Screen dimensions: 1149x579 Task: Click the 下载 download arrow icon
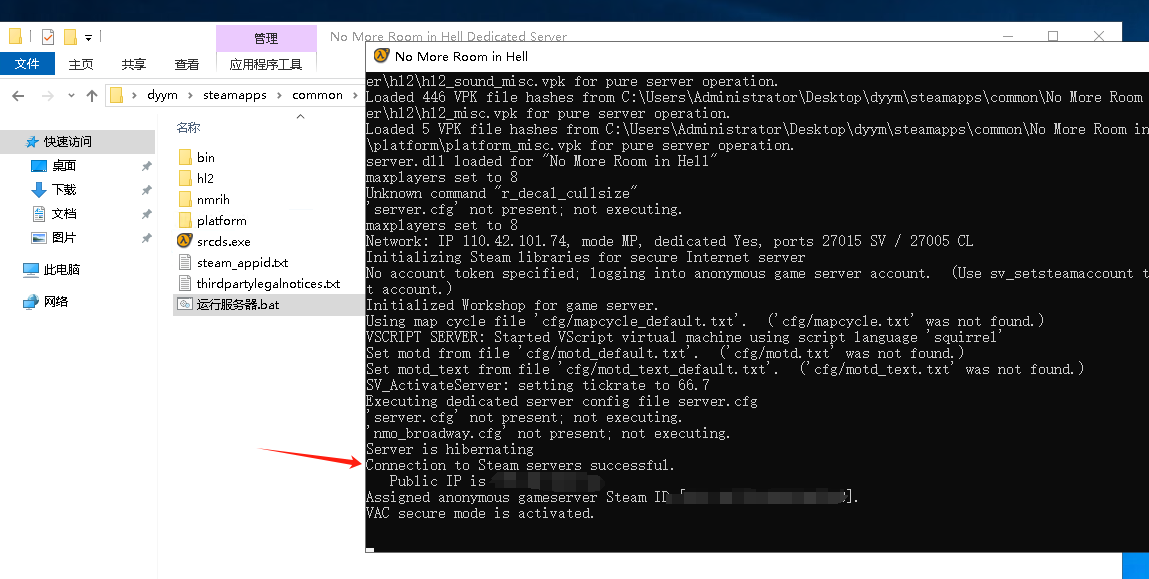(x=39, y=190)
